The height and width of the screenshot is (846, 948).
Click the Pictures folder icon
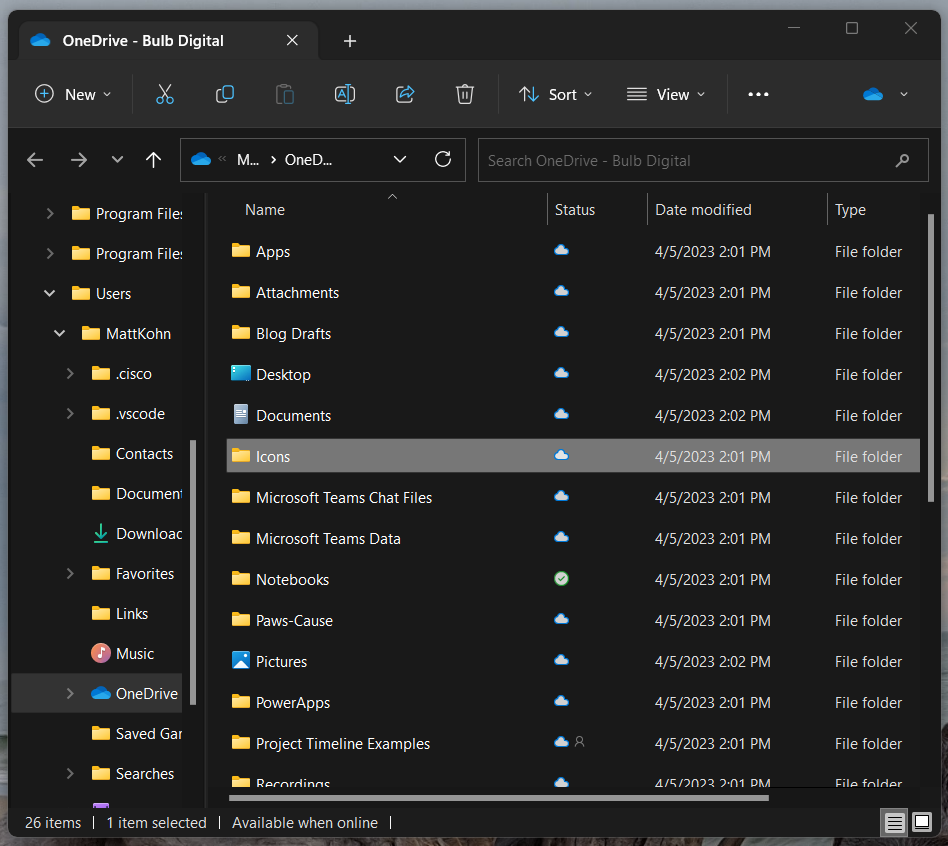[241, 660]
